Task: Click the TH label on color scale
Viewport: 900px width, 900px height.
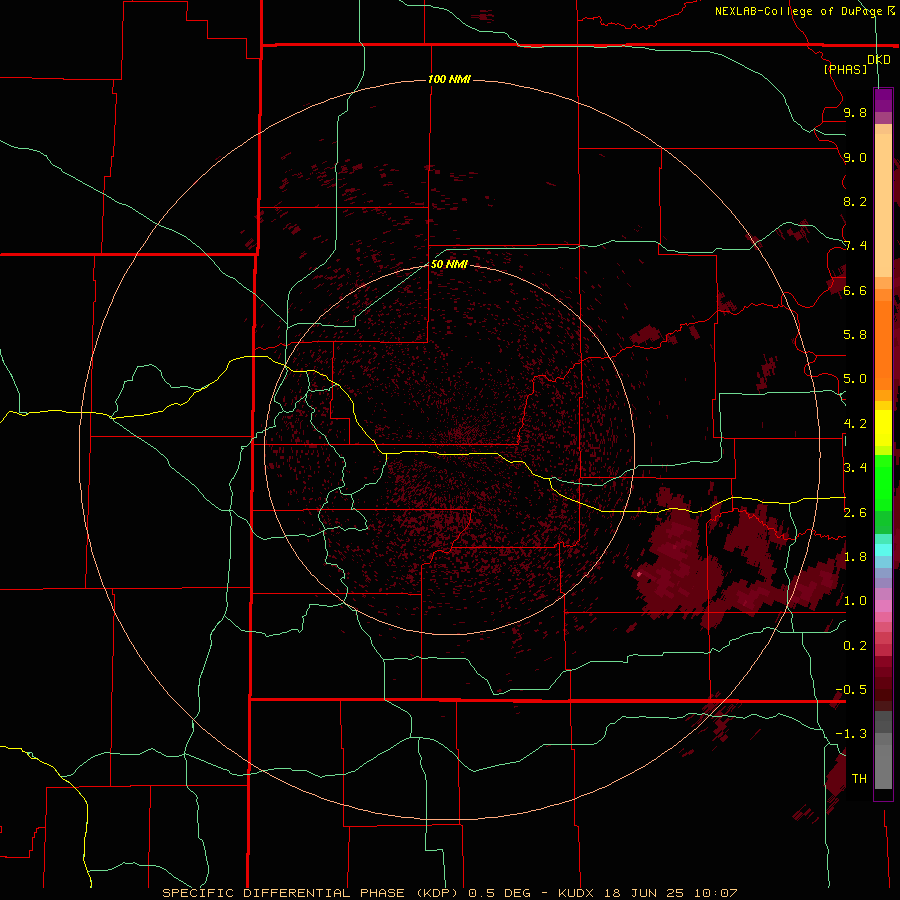Action: point(859,779)
